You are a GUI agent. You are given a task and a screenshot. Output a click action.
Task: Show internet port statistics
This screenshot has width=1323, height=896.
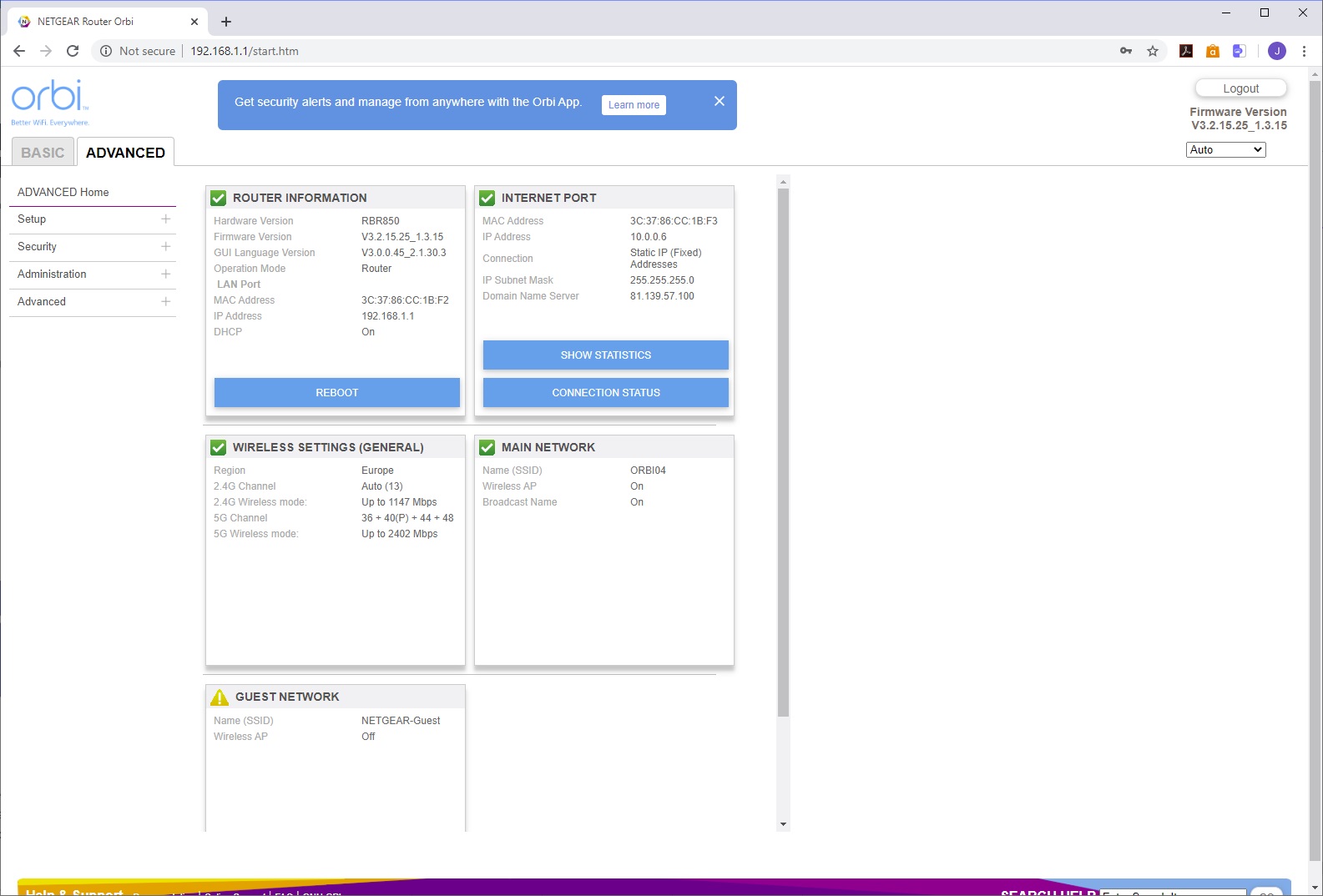tap(606, 355)
